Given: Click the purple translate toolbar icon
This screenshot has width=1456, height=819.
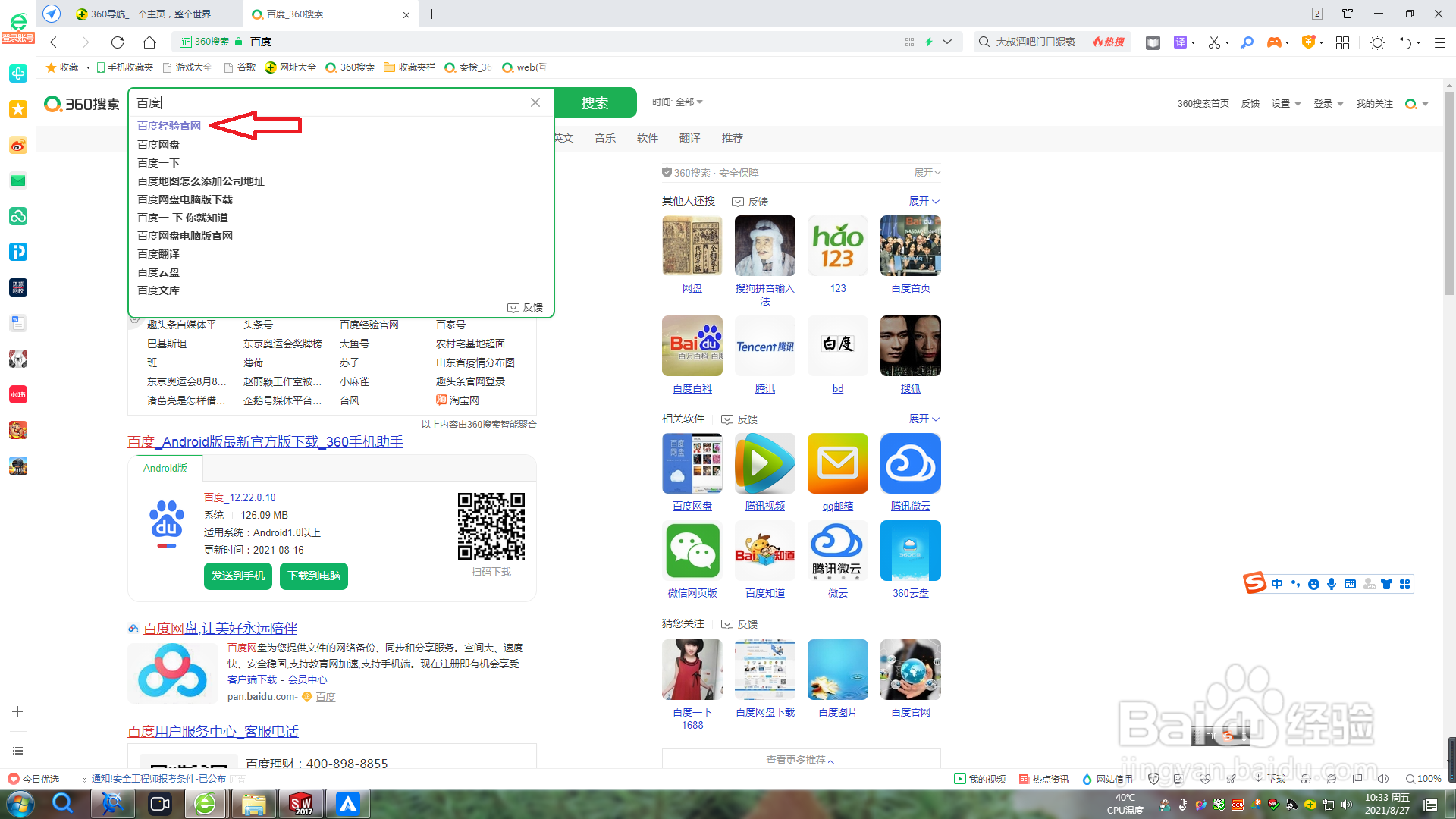Looking at the screenshot, I should 1180,42.
